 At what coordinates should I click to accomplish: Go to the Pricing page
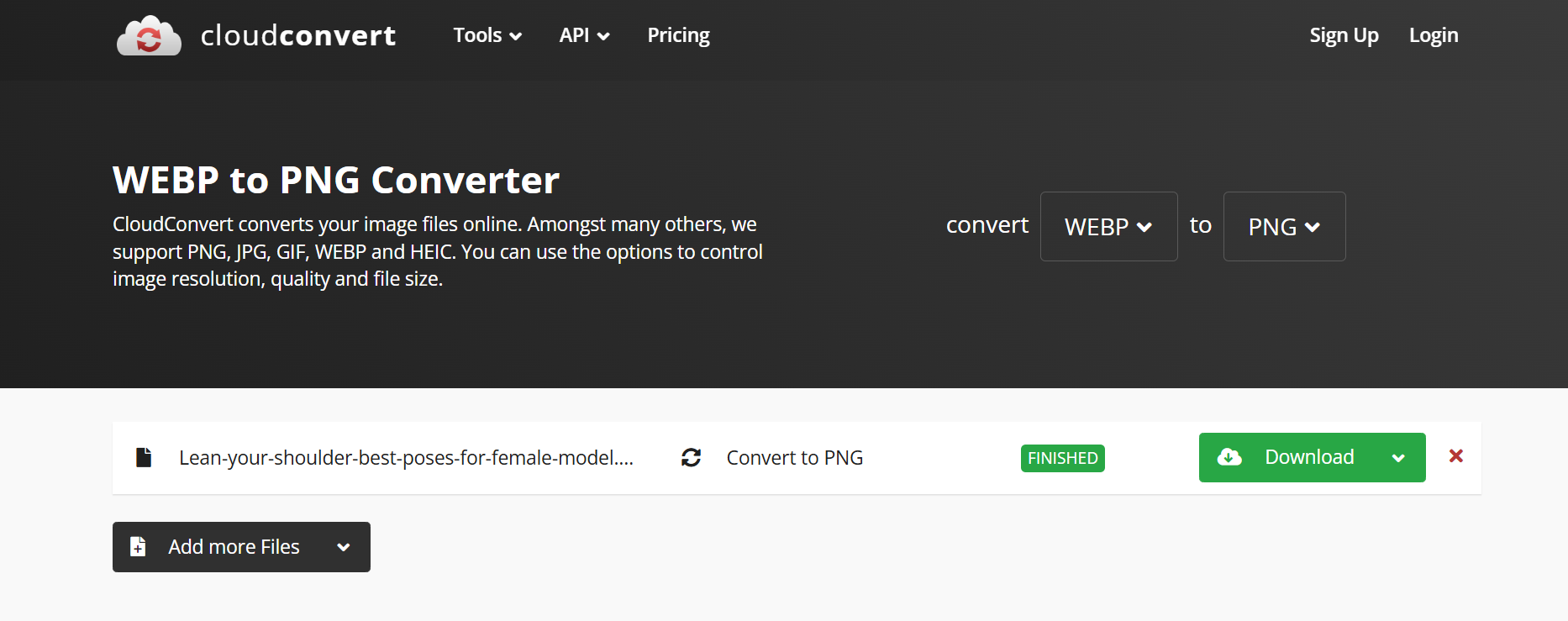tap(678, 35)
